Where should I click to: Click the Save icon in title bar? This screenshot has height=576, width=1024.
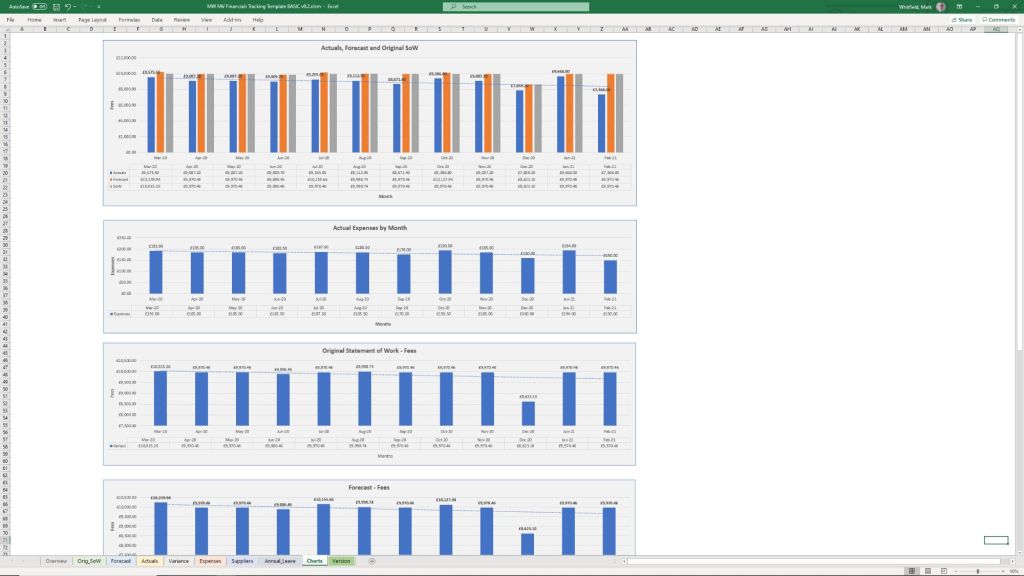tap(55, 6)
